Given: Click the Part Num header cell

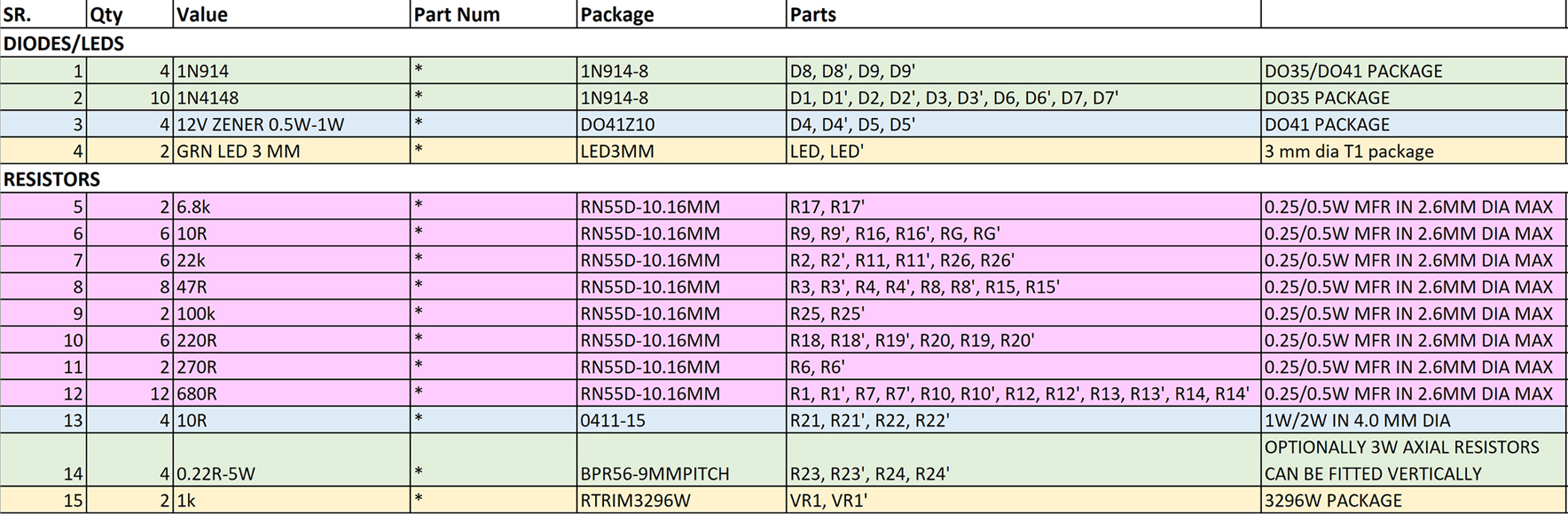Looking at the screenshot, I should coord(493,14).
